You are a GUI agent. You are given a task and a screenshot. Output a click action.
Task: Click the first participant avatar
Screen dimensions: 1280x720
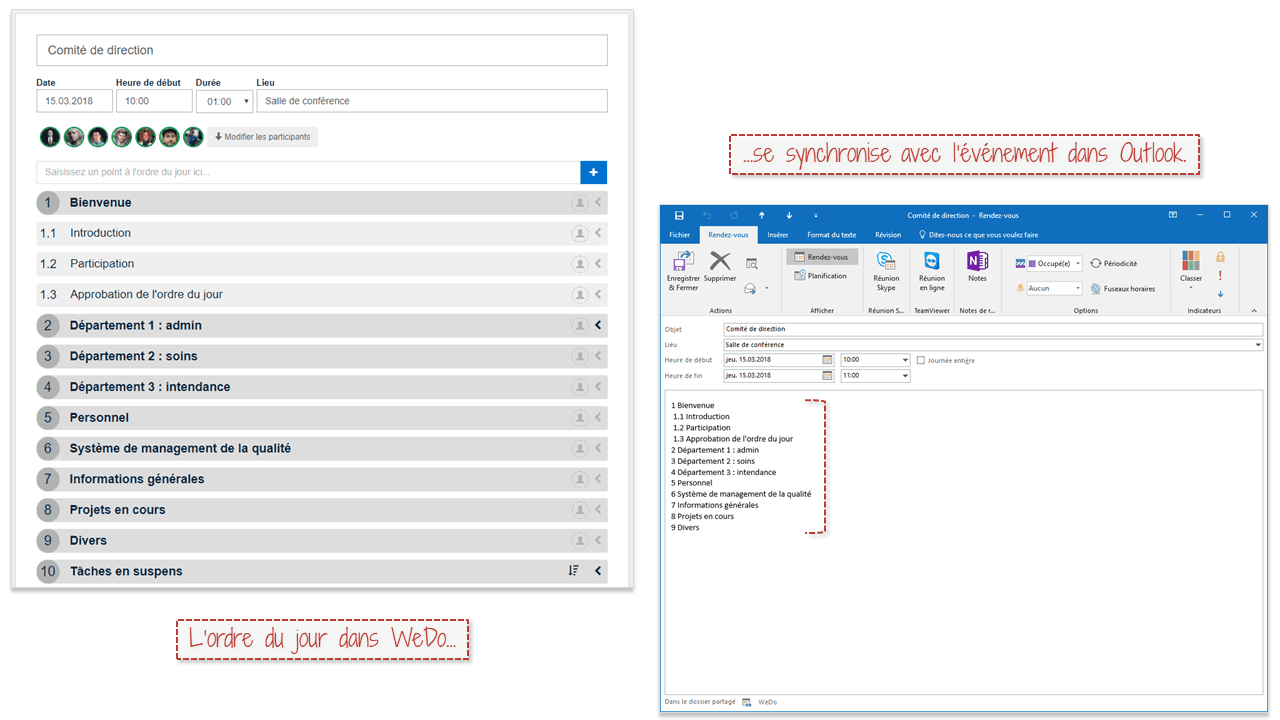coord(50,137)
